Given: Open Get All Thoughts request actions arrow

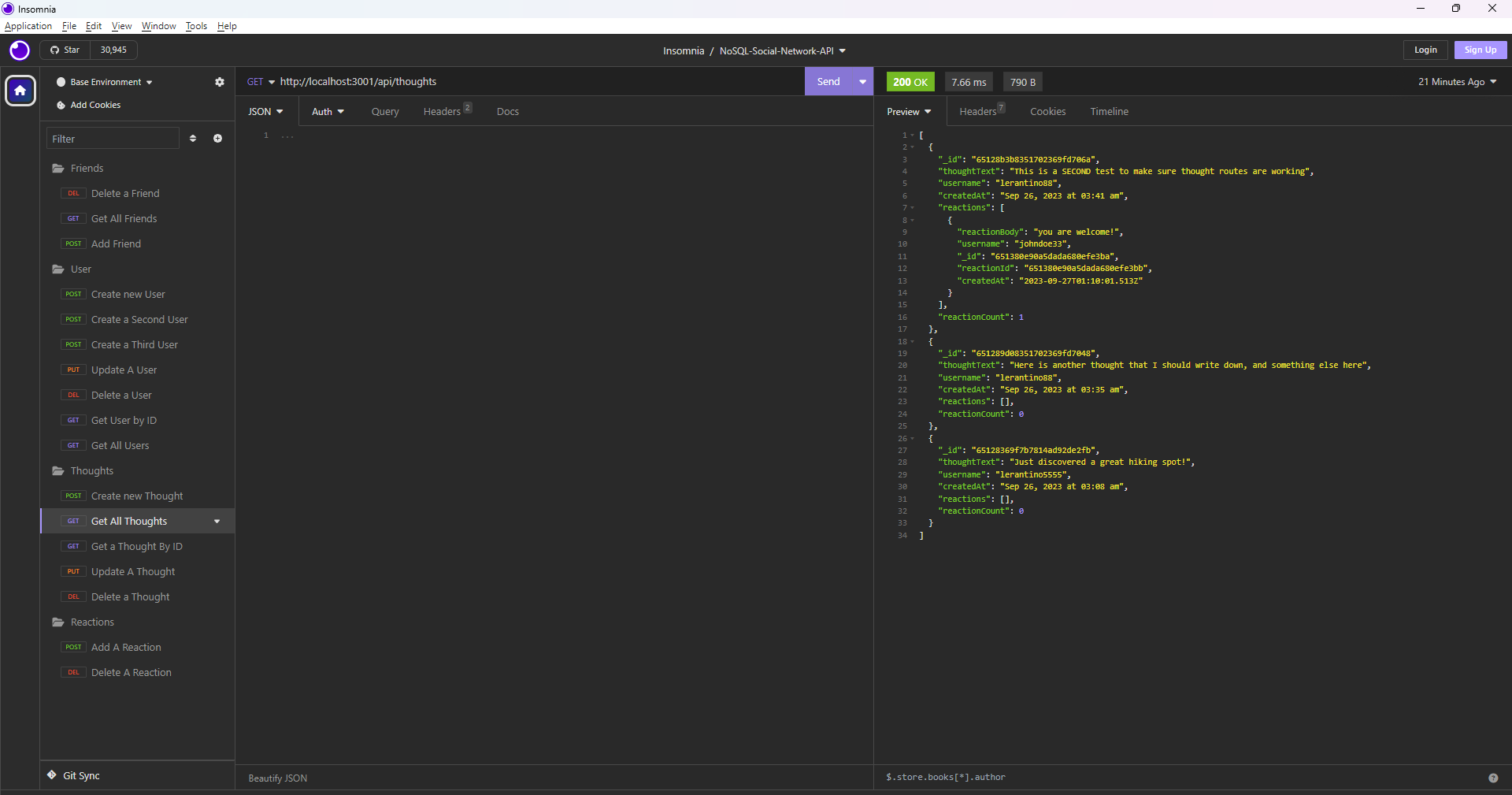Looking at the screenshot, I should (x=217, y=522).
